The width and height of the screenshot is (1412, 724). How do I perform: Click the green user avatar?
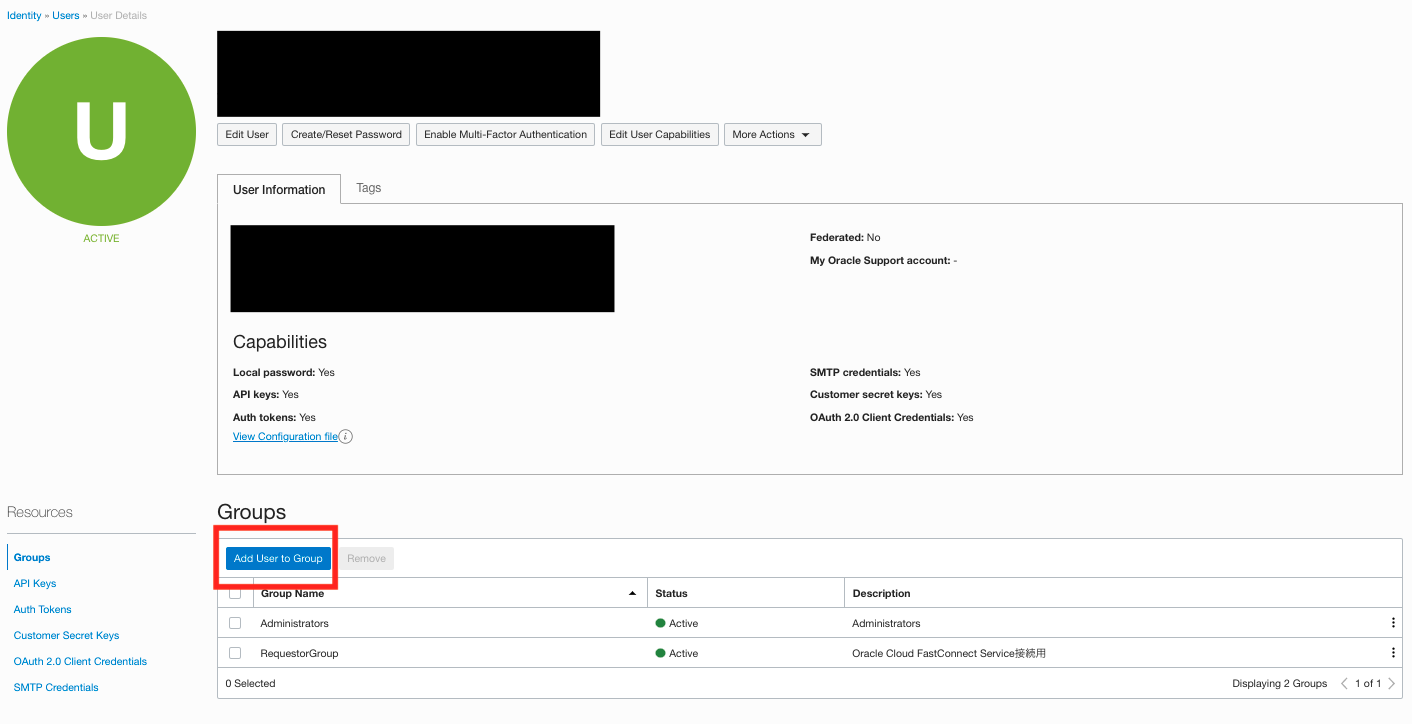coord(101,131)
